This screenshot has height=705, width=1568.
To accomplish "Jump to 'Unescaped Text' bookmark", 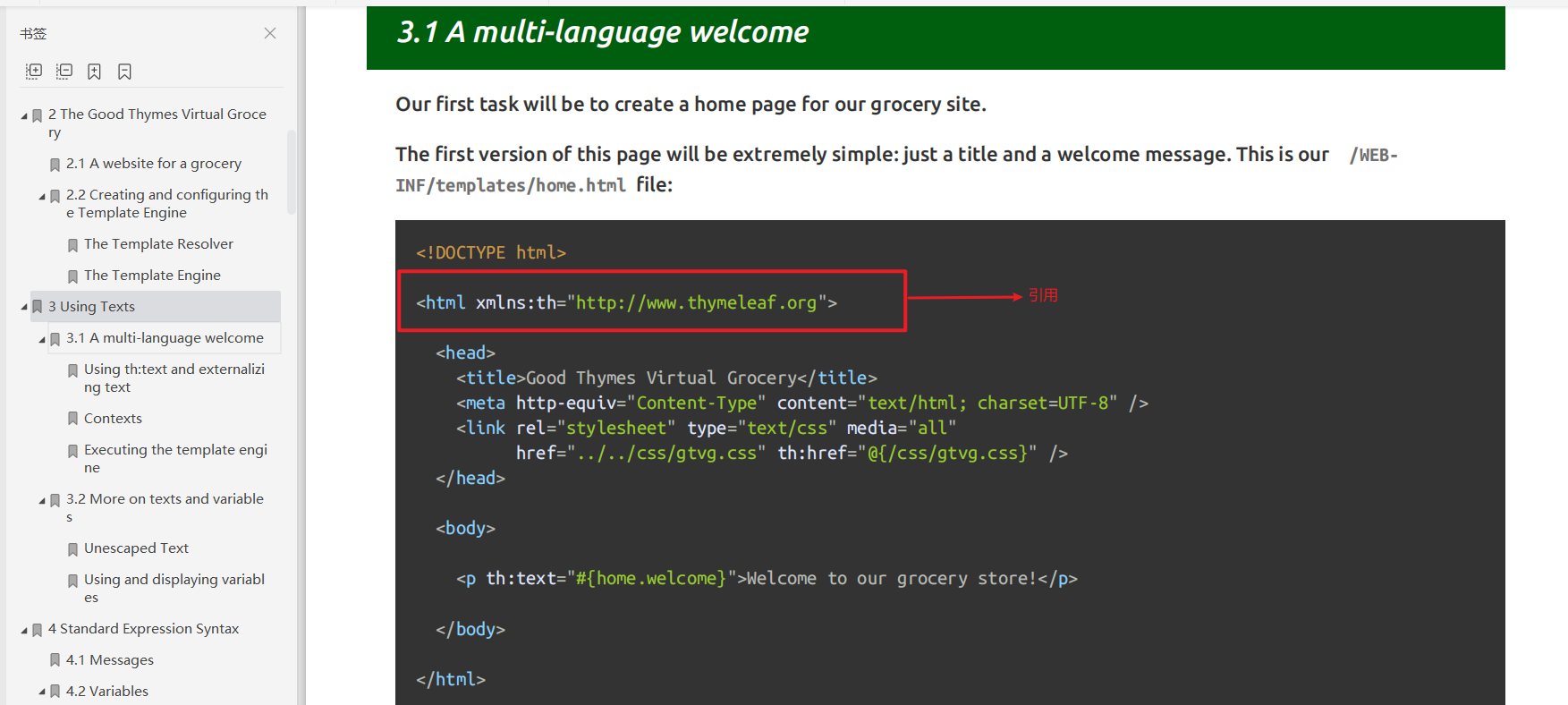I will click(x=136, y=548).
